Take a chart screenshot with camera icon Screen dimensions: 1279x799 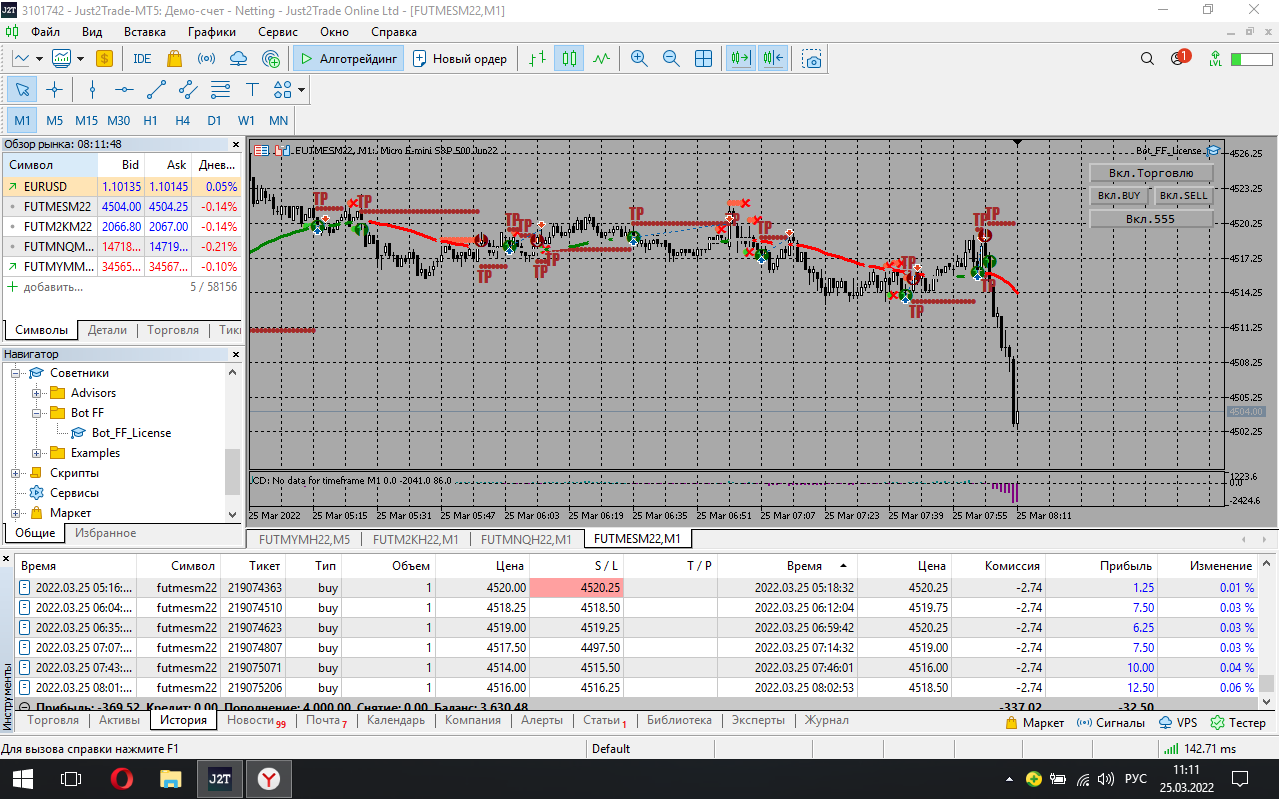click(x=812, y=58)
